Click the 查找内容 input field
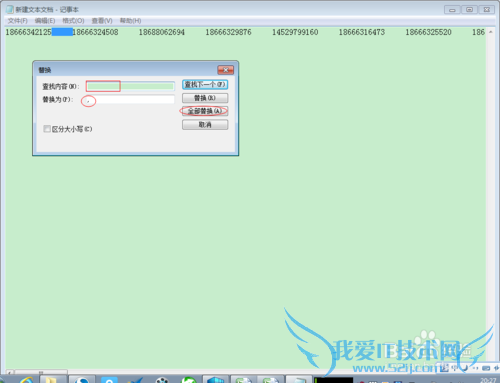The image size is (500, 383). 130,86
